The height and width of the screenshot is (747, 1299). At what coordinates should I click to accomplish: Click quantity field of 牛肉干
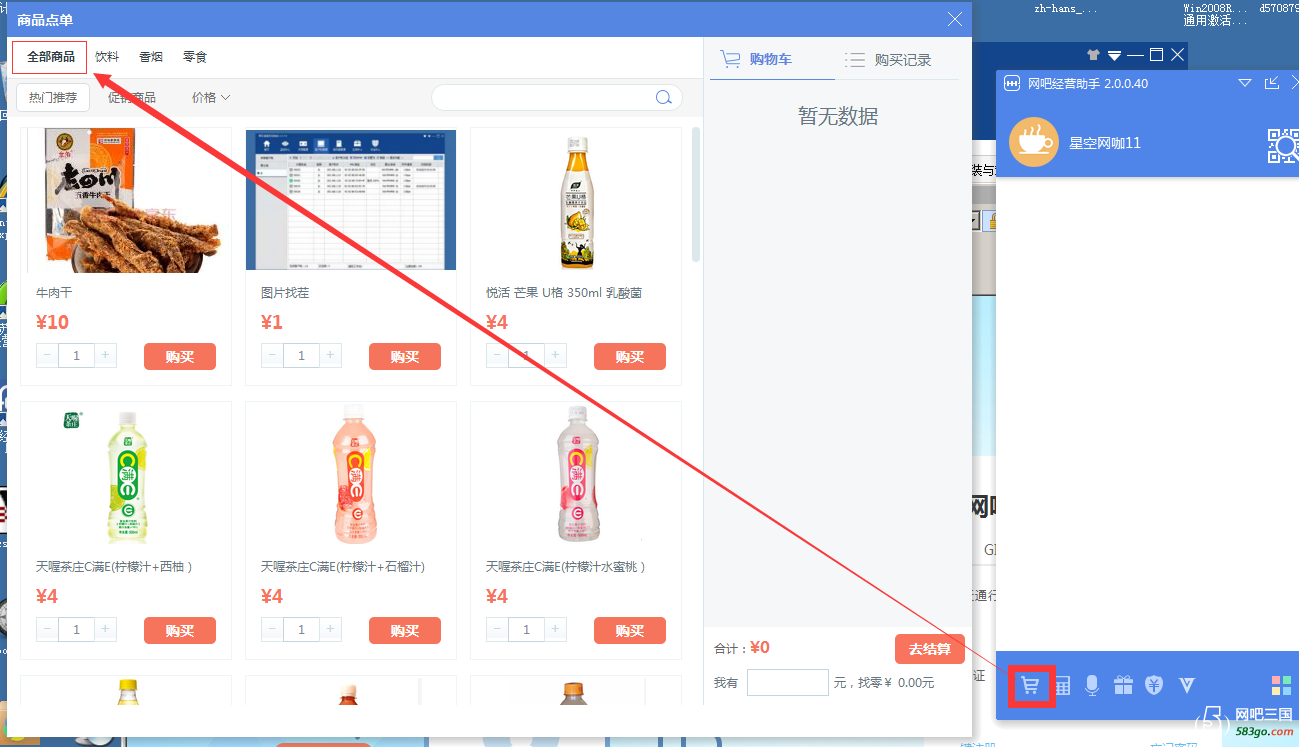(77, 355)
